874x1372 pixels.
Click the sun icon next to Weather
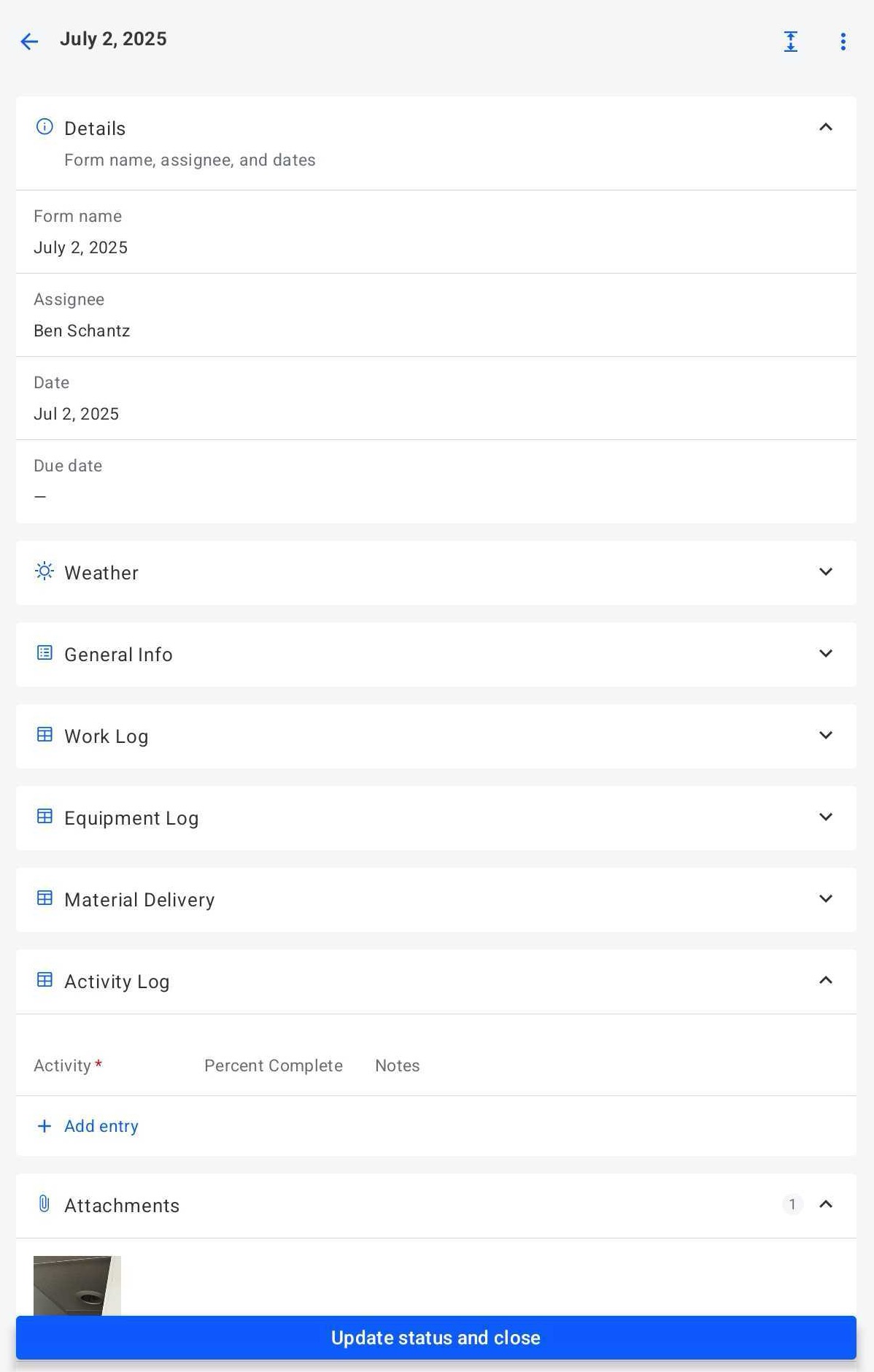click(x=45, y=571)
